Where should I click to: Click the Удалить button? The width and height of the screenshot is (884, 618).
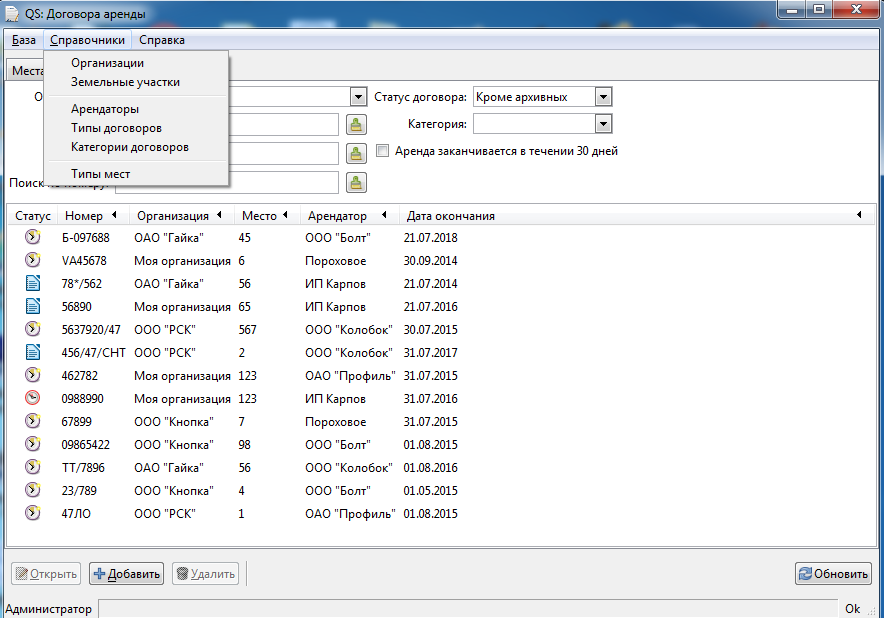(206, 574)
